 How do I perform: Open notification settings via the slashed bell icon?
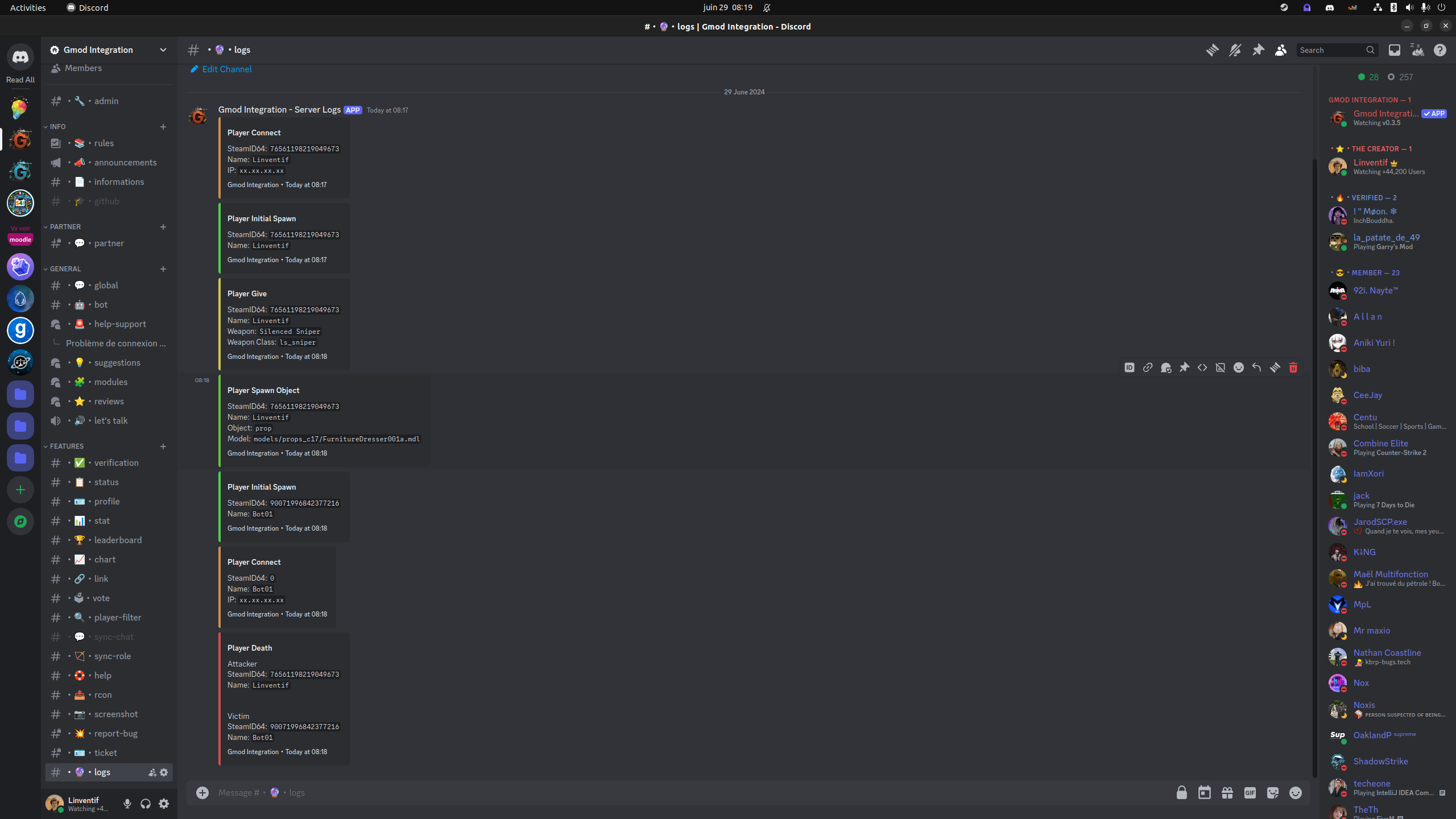click(x=1235, y=50)
